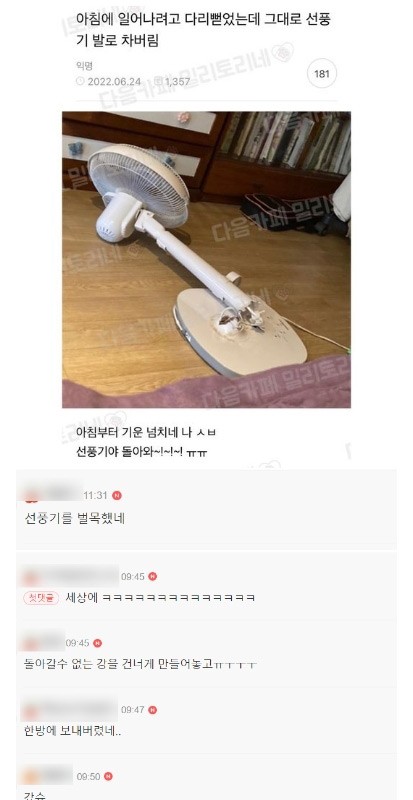Click the 2022.06.24 post date

coord(113,82)
